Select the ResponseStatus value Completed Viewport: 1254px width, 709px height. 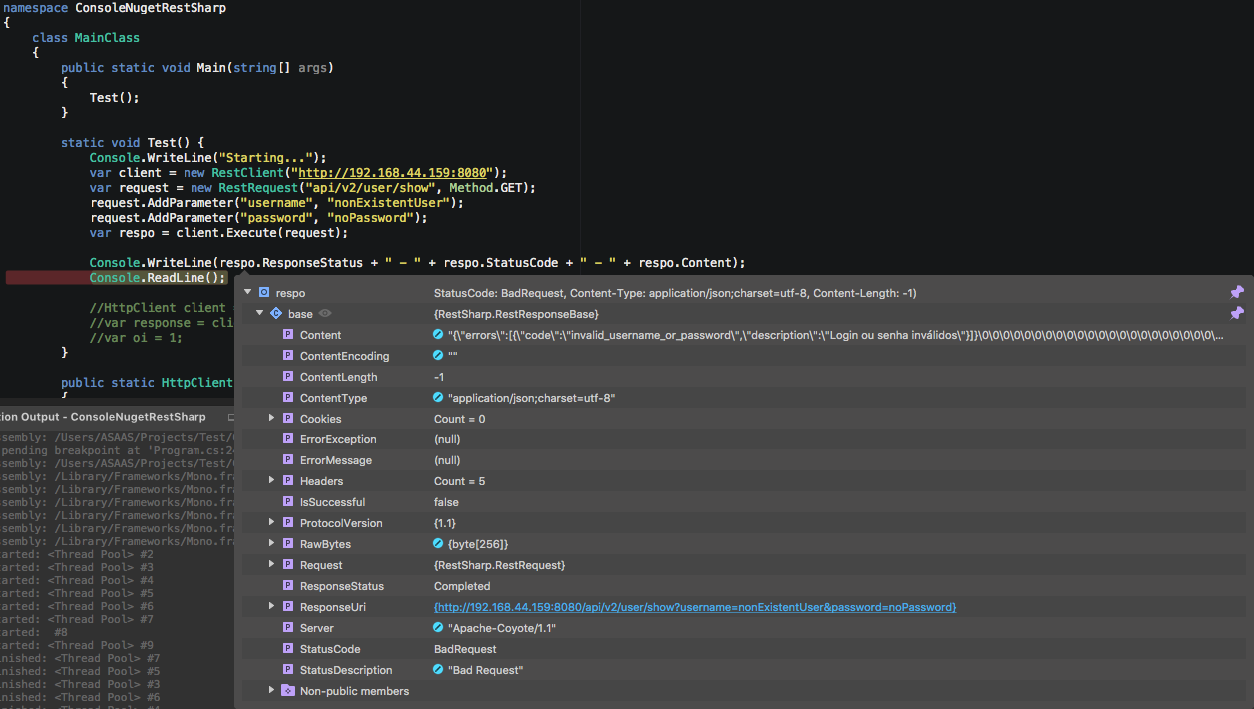(x=462, y=586)
